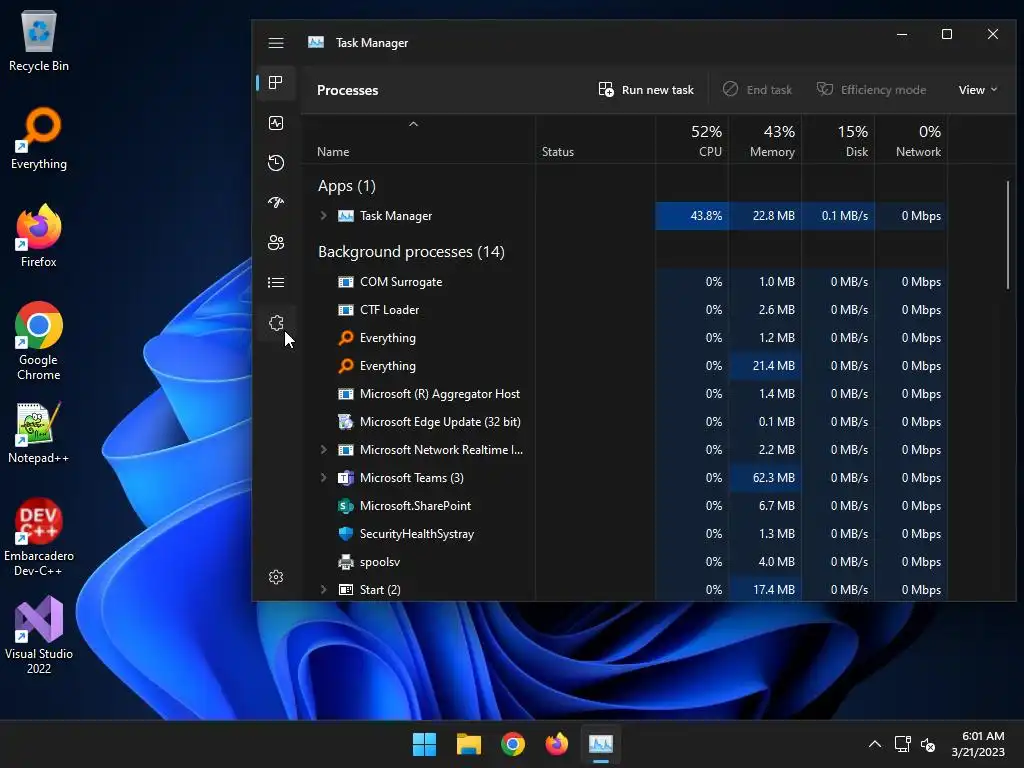Click the COM Surrogate process icon
The width and height of the screenshot is (1024, 768).
point(345,282)
